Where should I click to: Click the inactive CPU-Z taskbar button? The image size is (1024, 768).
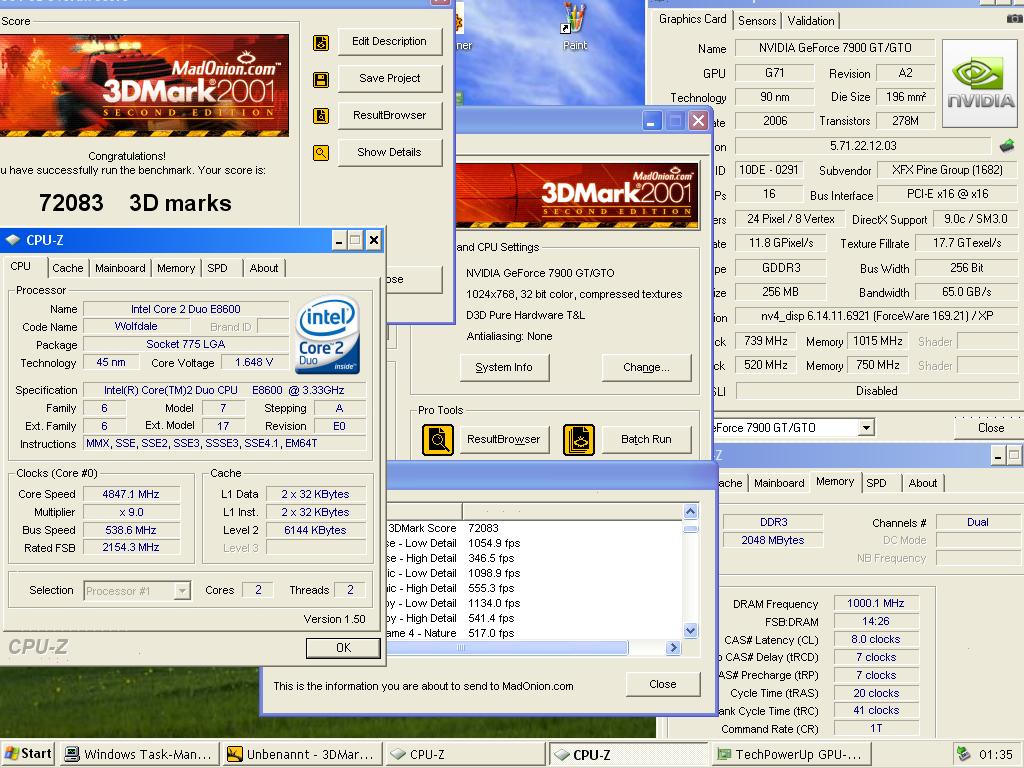coord(464,754)
